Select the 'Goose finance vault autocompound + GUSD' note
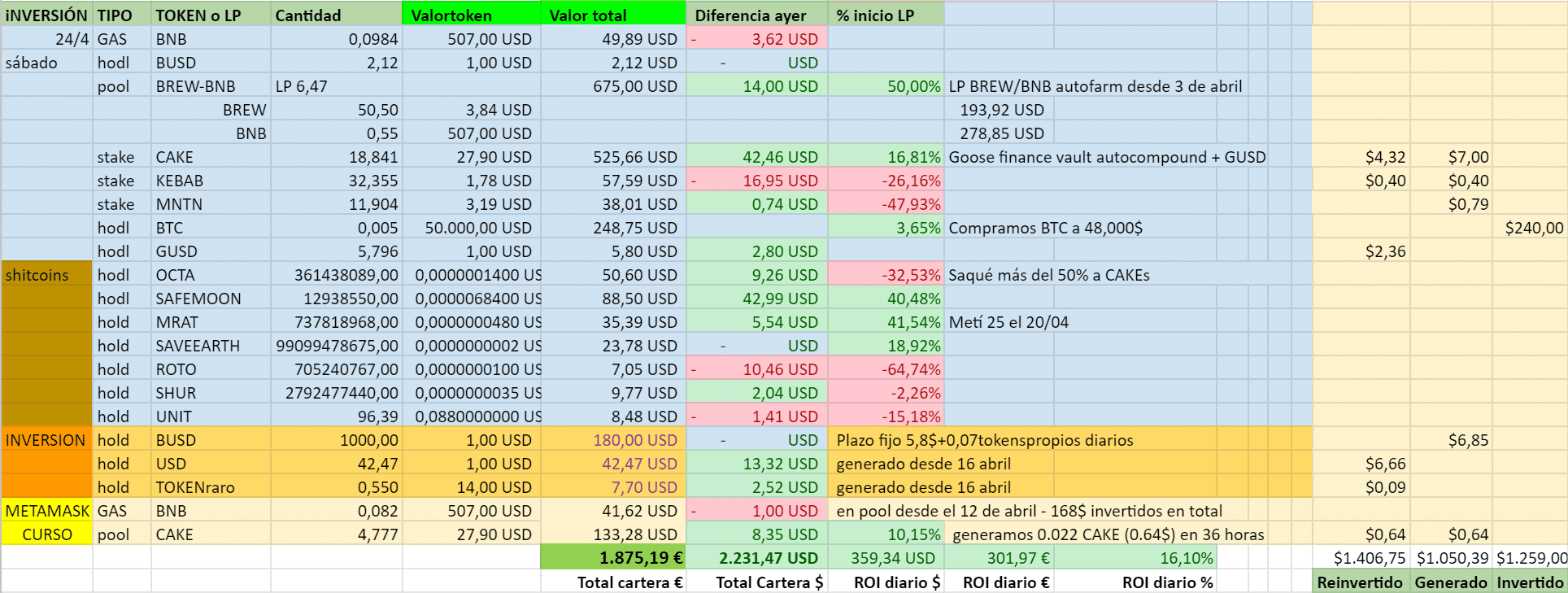This screenshot has height=593, width=1568. point(1107,156)
